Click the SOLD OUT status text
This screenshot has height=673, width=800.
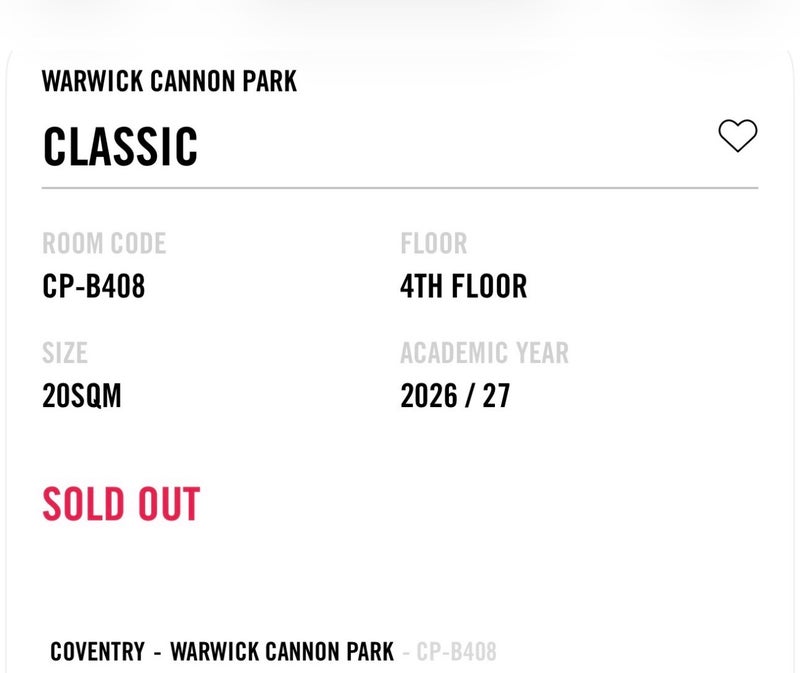pos(121,504)
